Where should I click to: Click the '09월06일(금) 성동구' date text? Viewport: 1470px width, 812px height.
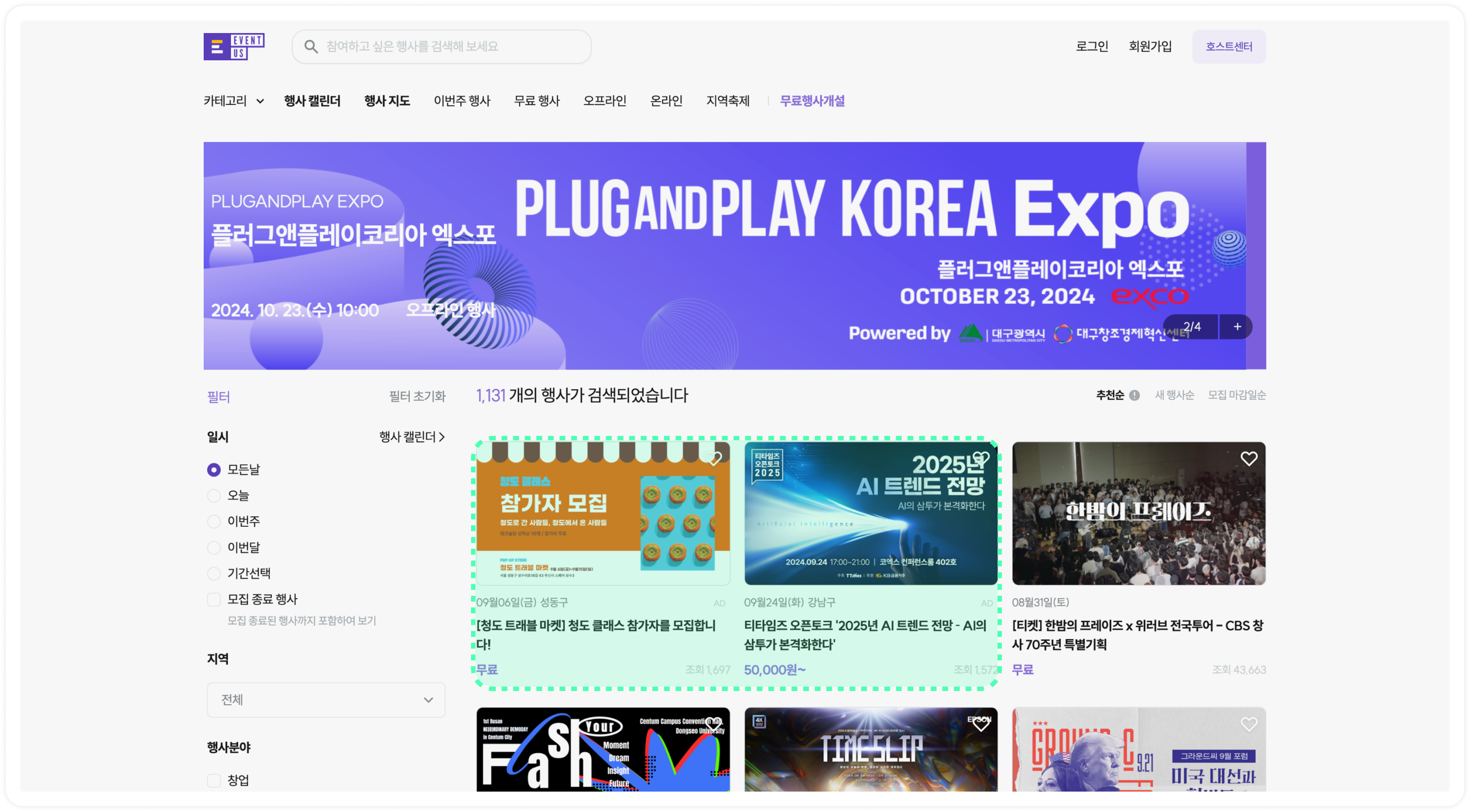(x=522, y=602)
